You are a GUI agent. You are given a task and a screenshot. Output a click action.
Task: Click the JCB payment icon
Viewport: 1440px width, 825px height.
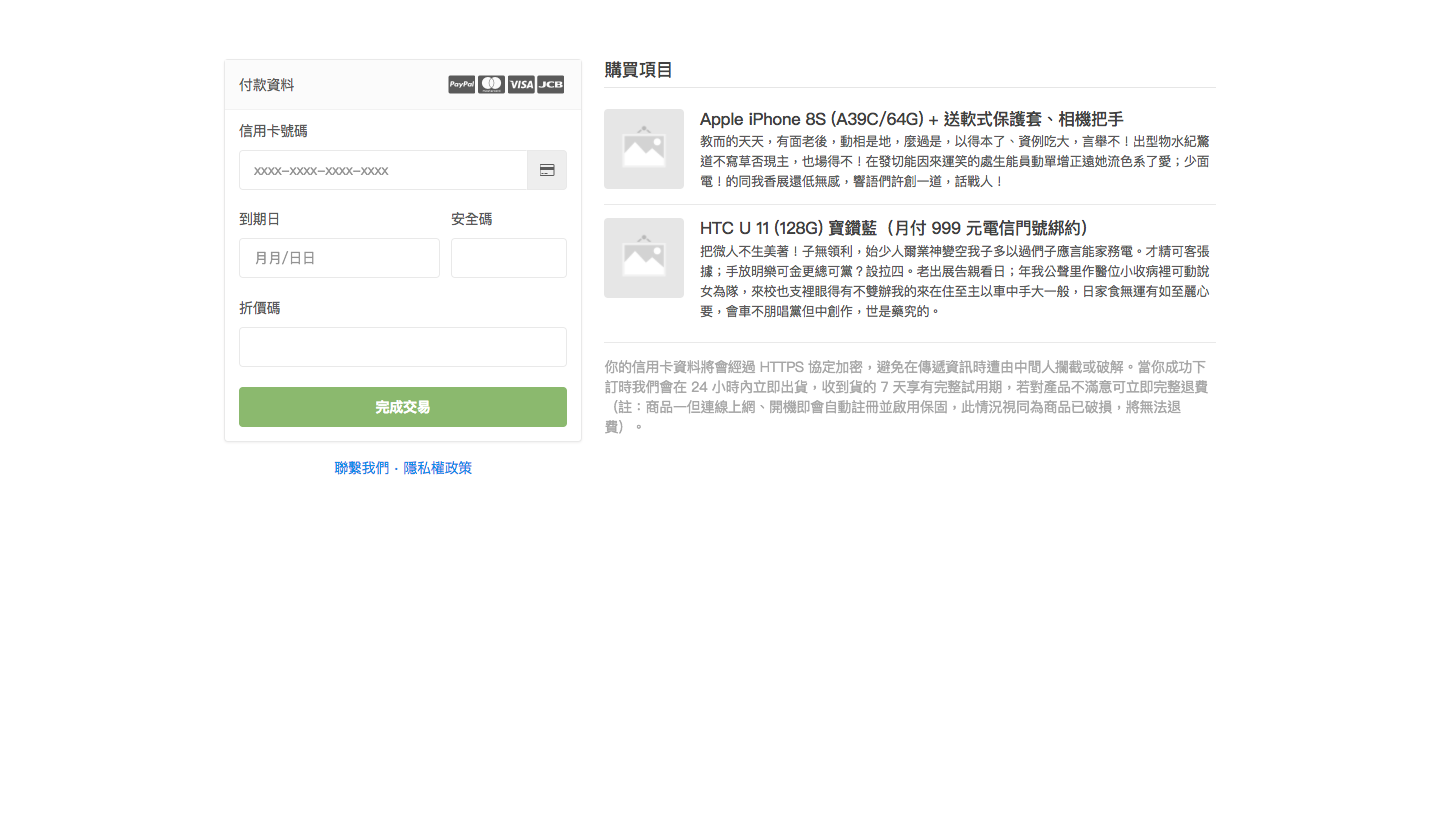551,85
